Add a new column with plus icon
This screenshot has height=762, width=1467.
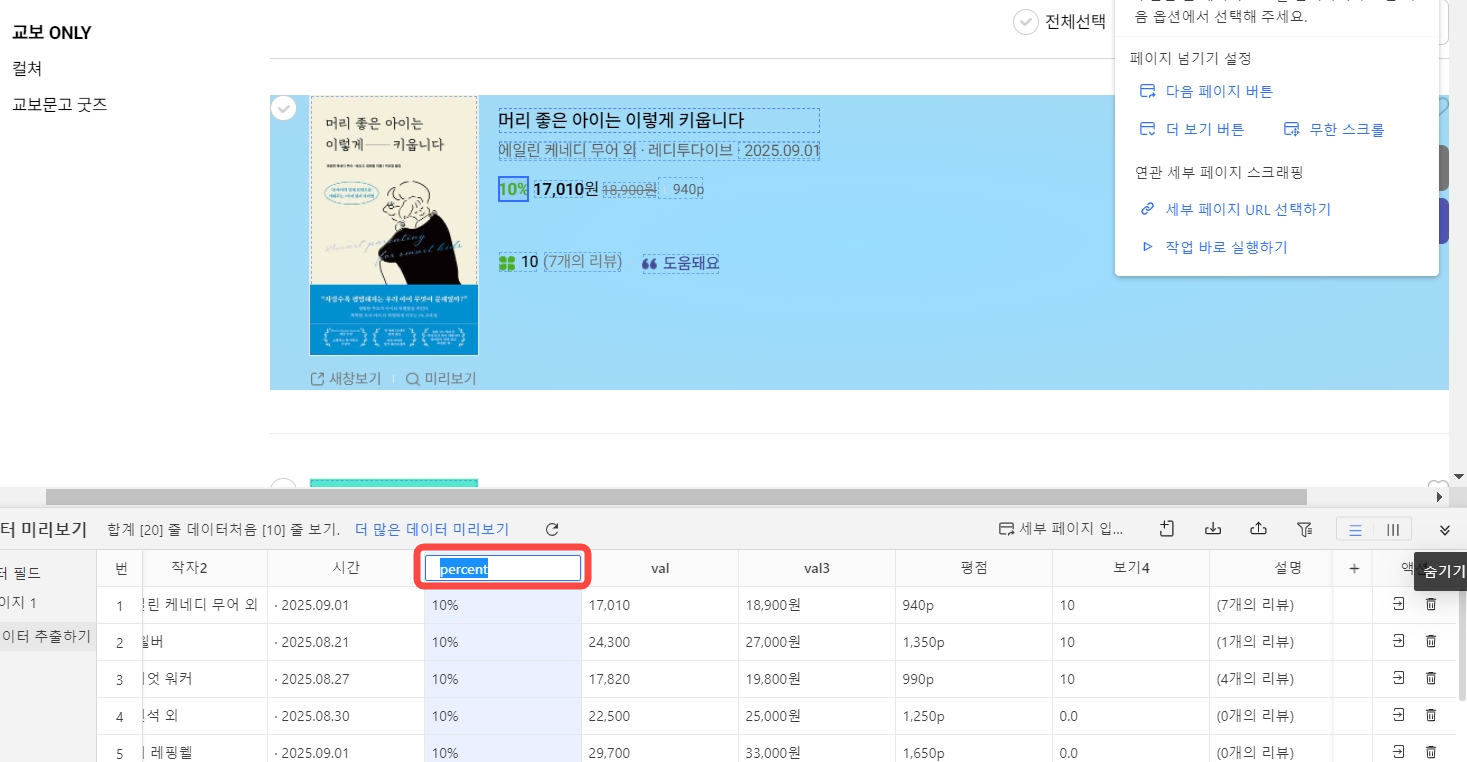click(1354, 568)
